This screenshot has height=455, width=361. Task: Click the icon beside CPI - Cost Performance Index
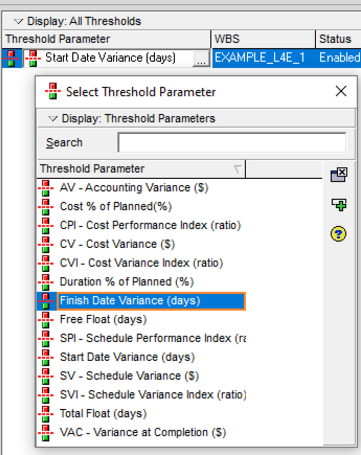click(x=46, y=226)
